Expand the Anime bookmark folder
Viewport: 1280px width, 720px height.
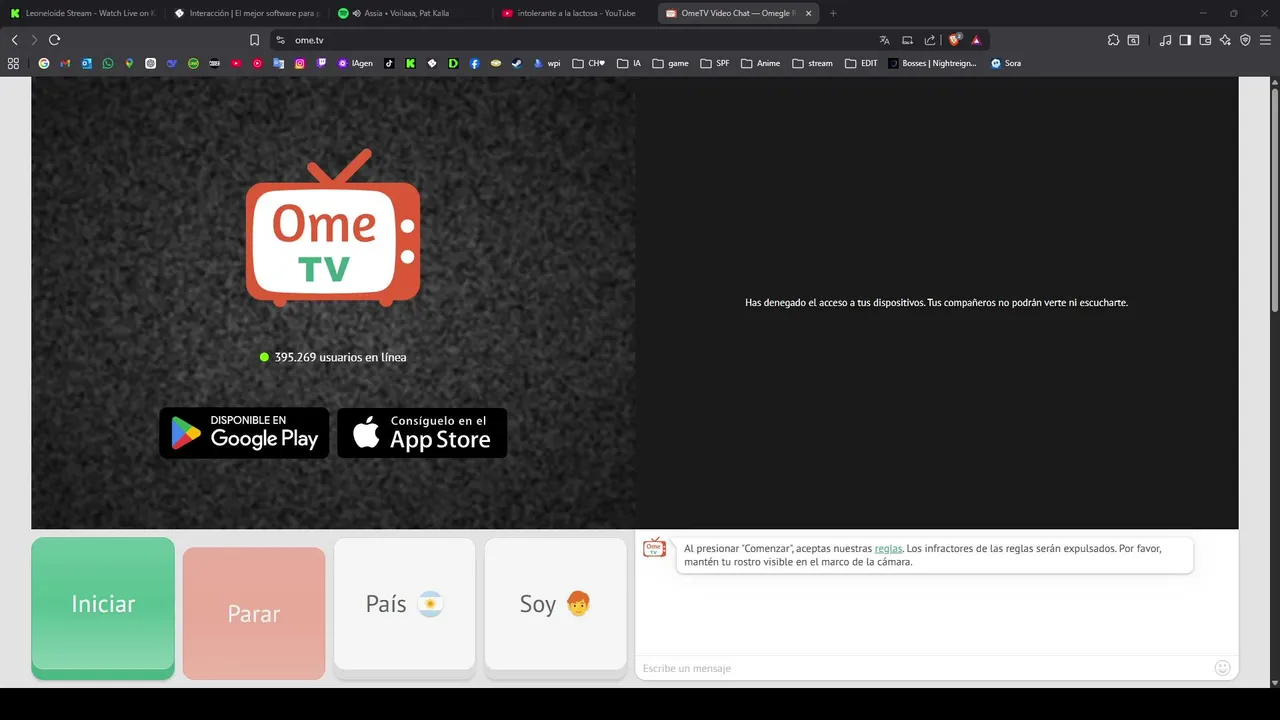(x=761, y=63)
